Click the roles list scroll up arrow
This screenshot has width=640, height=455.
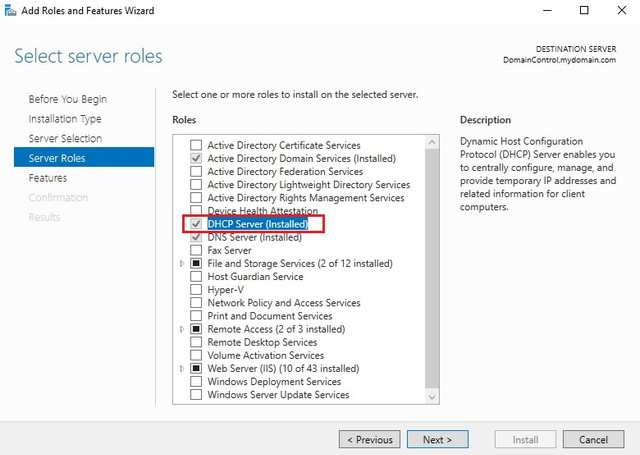[x=432, y=142]
